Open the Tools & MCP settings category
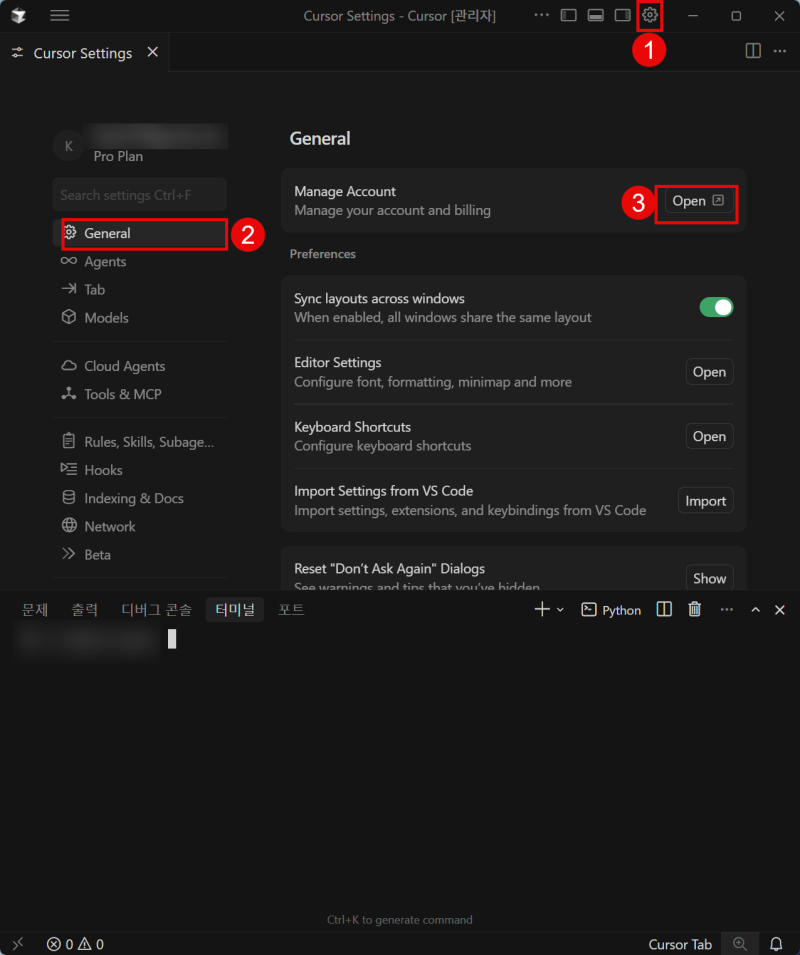This screenshot has width=800, height=955. (139, 394)
